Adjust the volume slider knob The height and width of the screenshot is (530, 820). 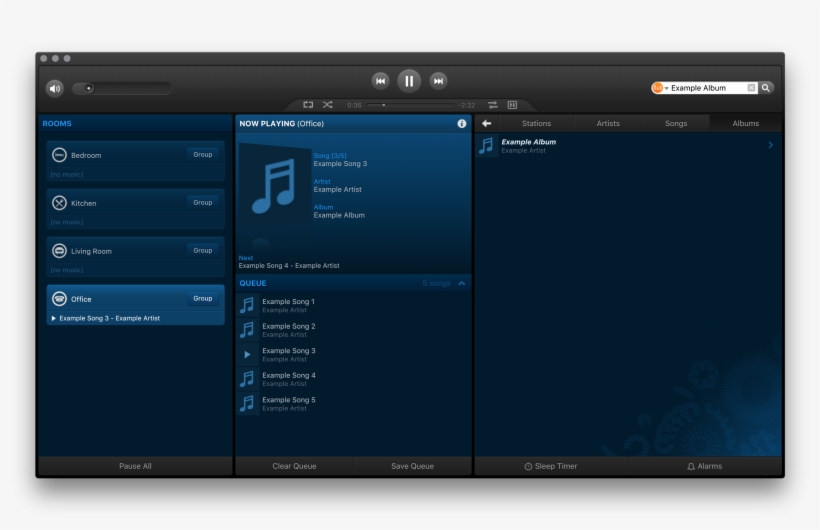[89, 88]
